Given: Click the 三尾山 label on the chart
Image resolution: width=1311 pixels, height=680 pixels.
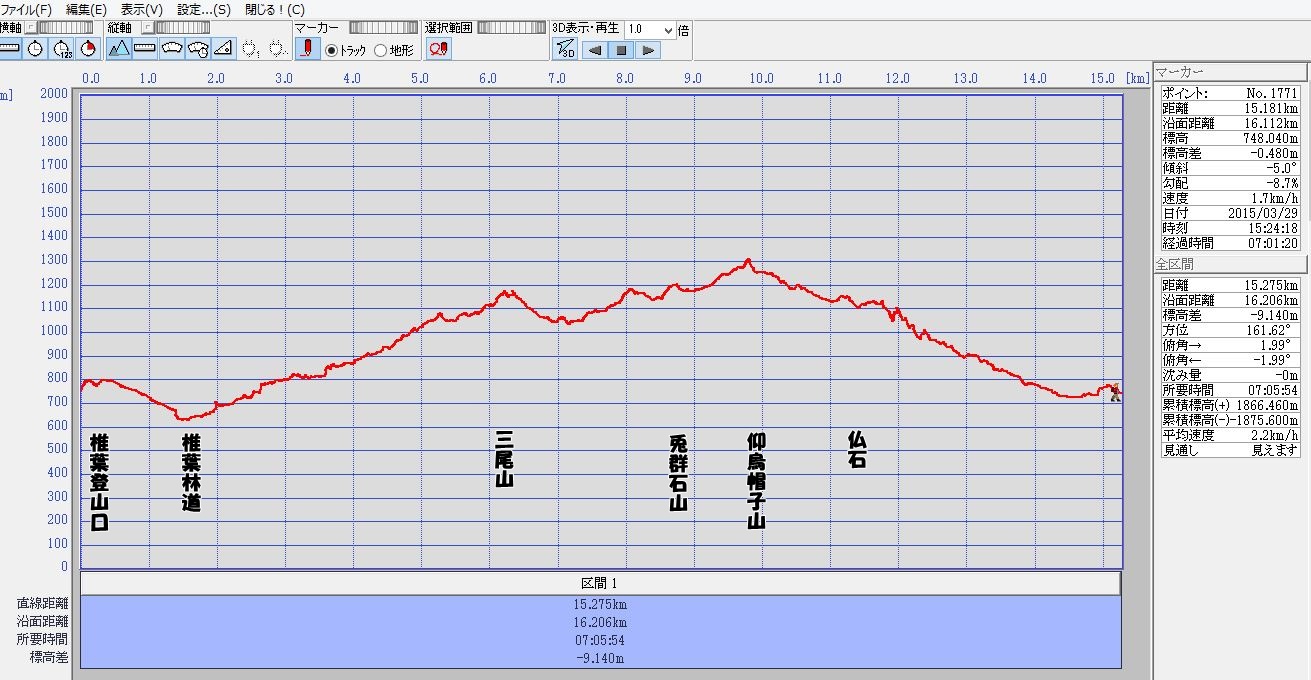Looking at the screenshot, I should [x=504, y=460].
